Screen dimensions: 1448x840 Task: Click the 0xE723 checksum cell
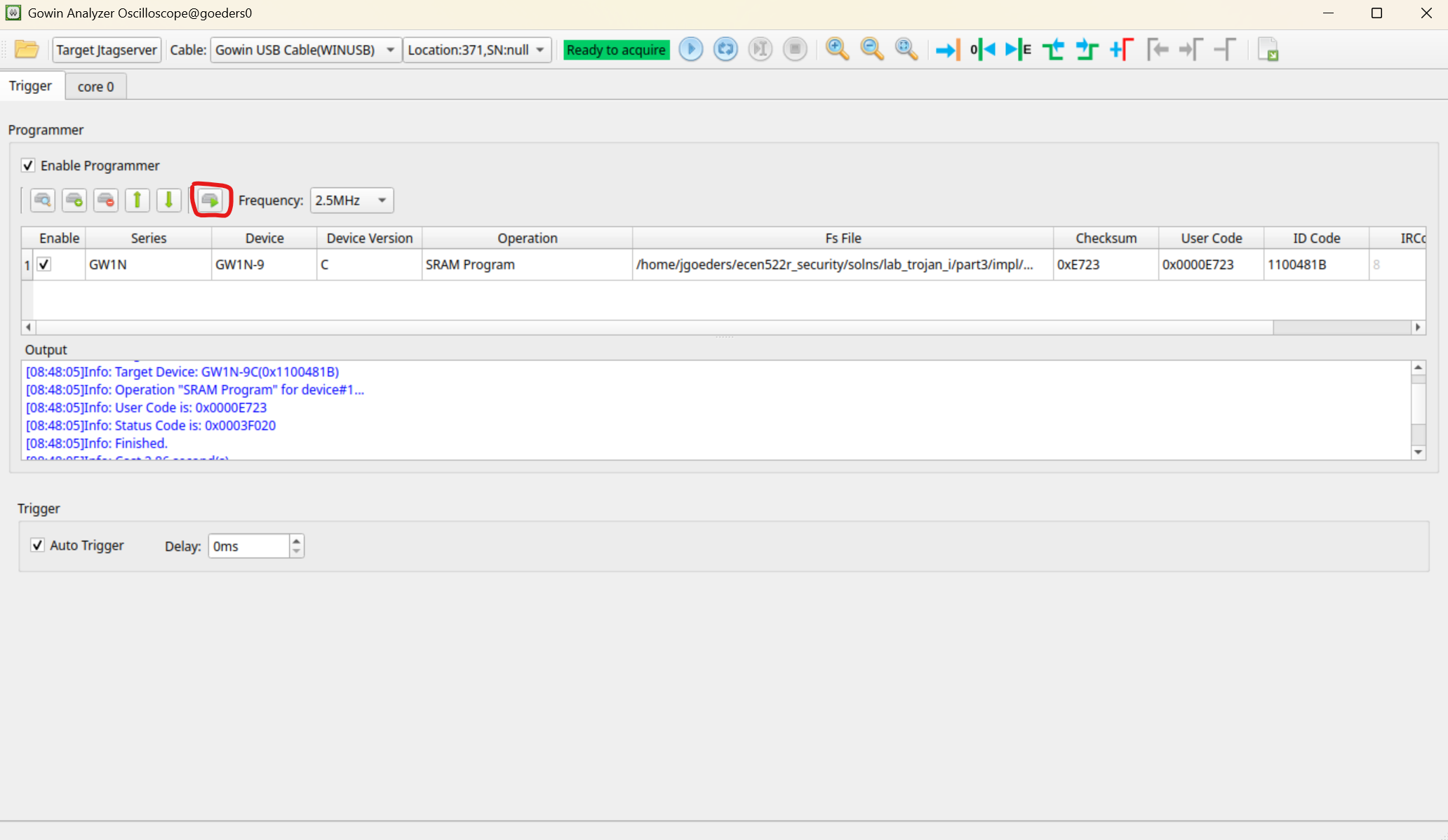click(1106, 264)
